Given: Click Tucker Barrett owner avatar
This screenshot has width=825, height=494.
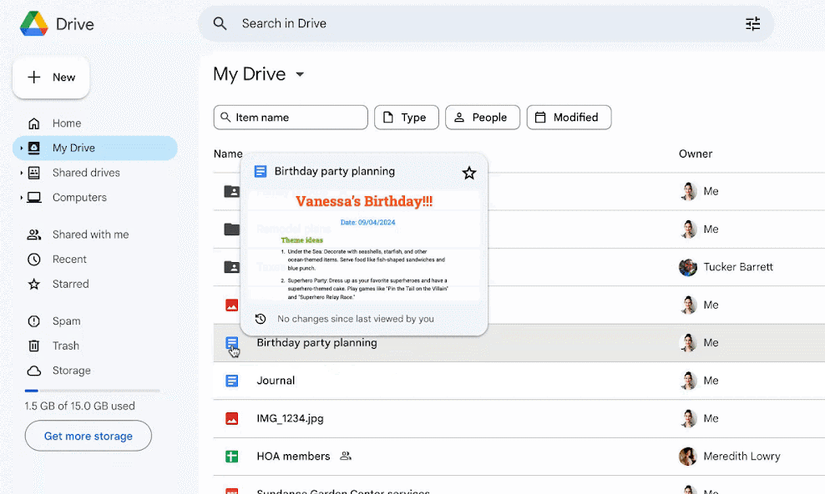Looking at the screenshot, I should click(x=688, y=267).
